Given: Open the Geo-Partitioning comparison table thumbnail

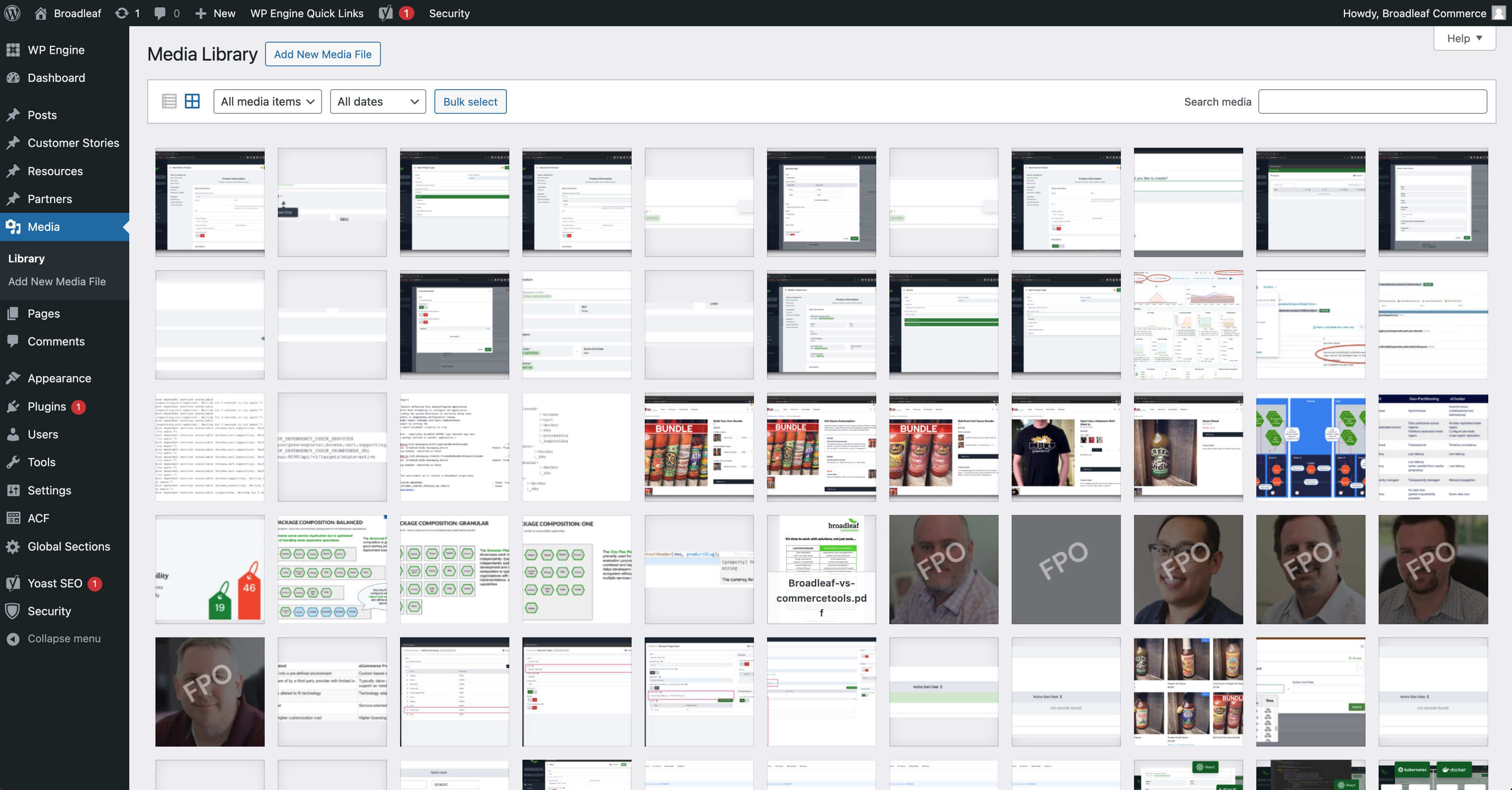Looking at the screenshot, I should point(1433,447).
